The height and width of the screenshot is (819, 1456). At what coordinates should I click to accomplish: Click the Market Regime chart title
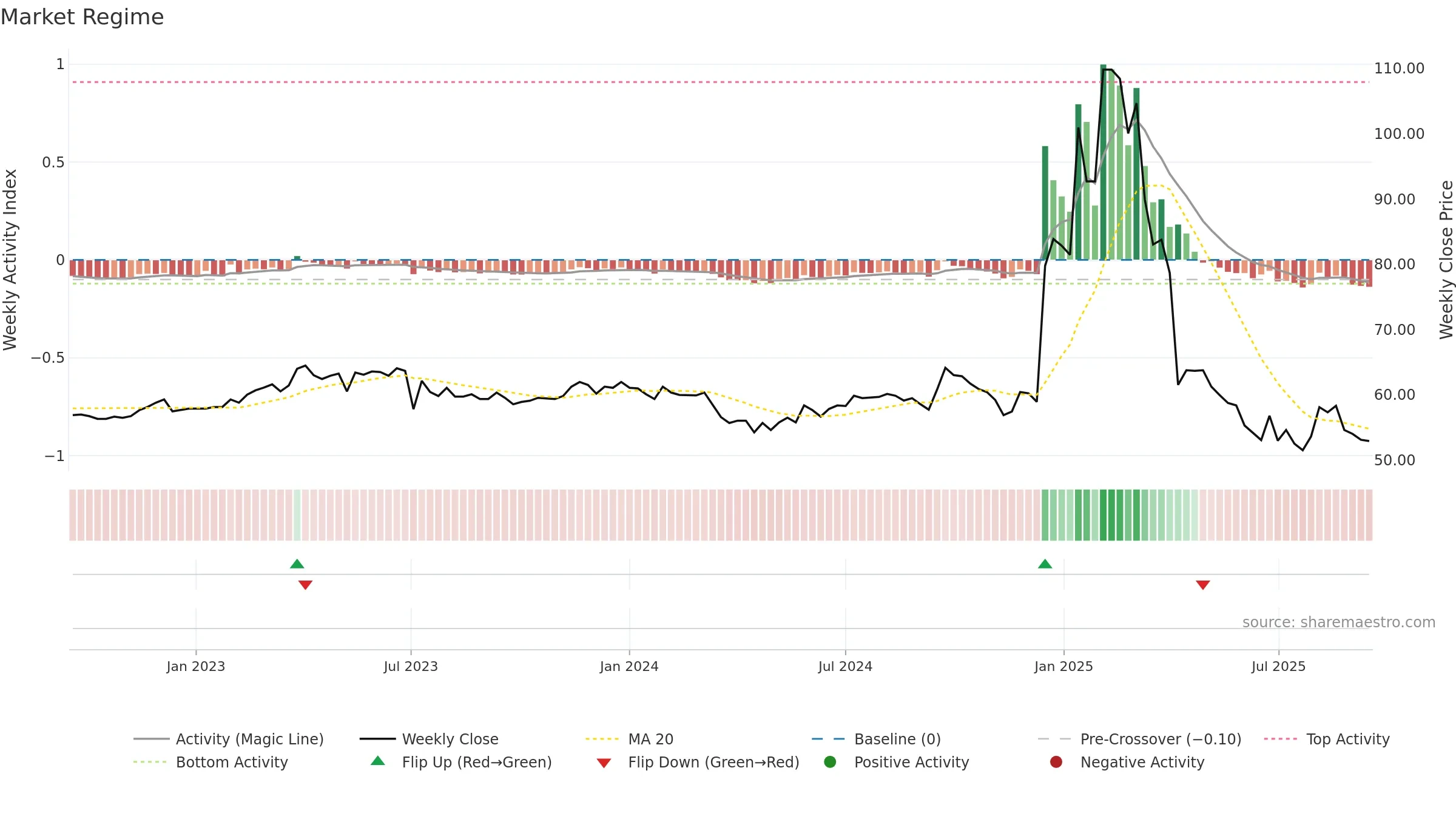click(82, 17)
